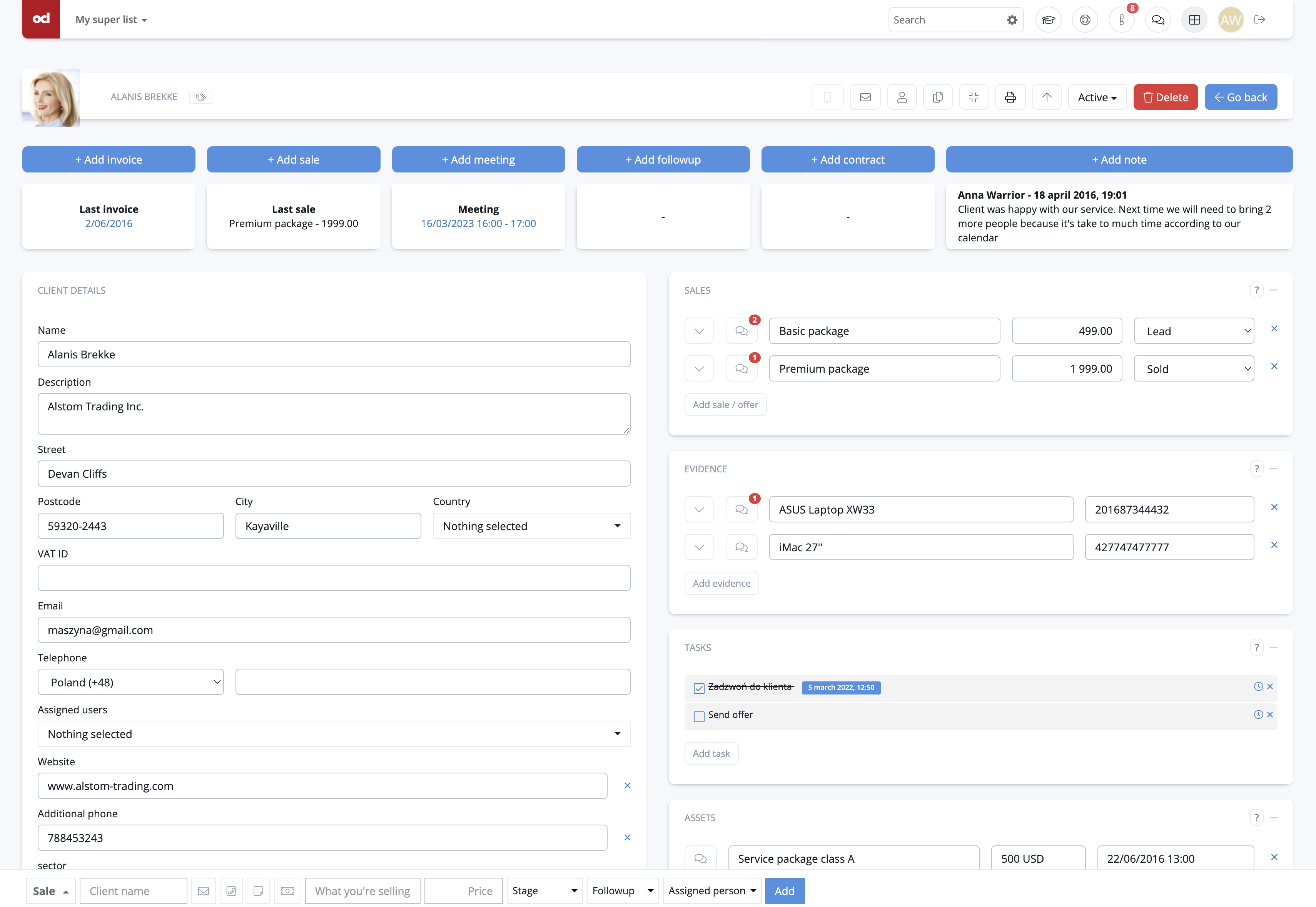Open the 2/06/2016 last invoice link
This screenshot has width=1316, height=907.
(x=109, y=223)
